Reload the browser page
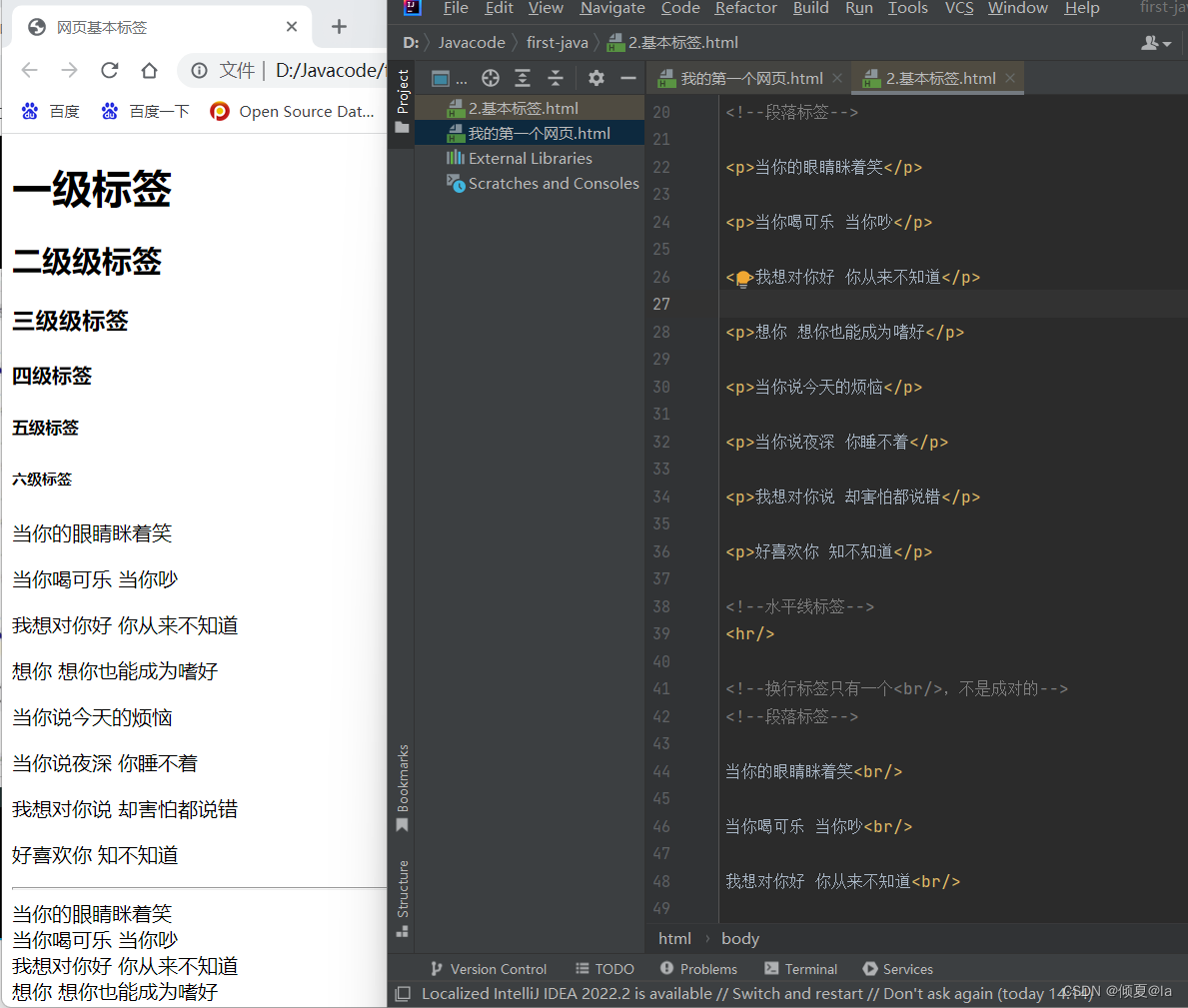 click(109, 71)
